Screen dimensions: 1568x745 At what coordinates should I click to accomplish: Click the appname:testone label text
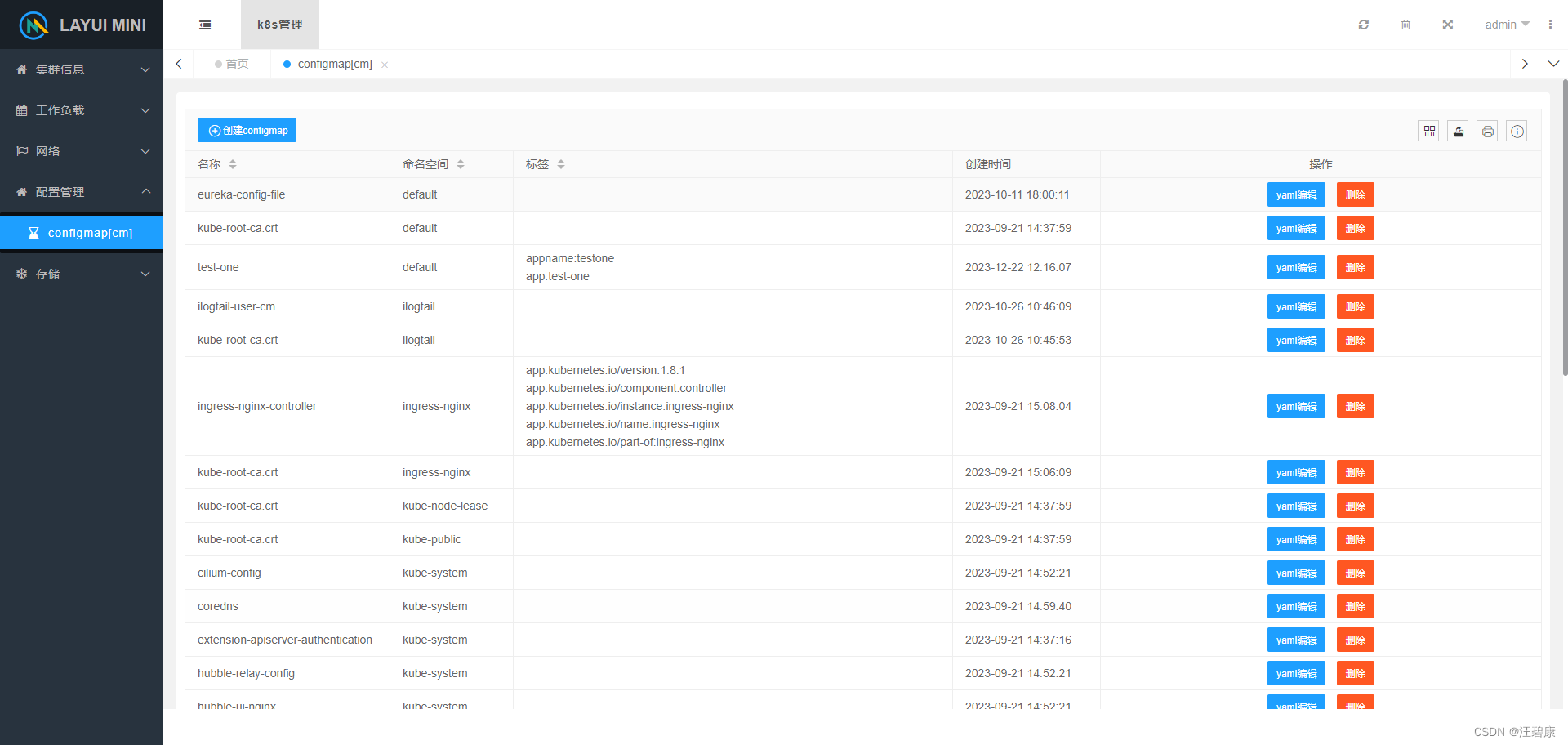click(x=570, y=258)
